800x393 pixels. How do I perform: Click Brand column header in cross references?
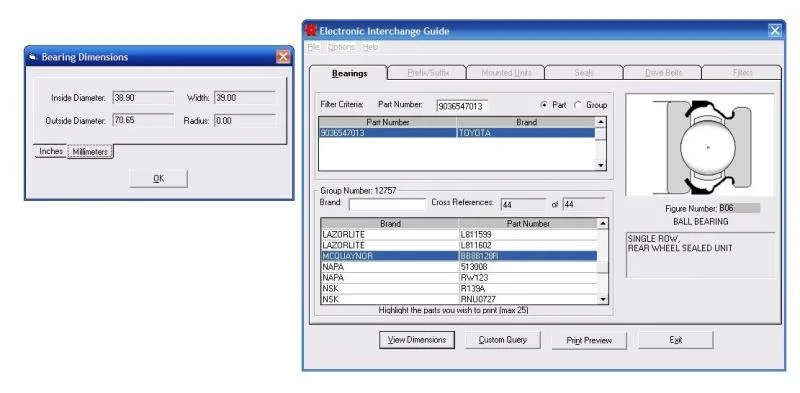tap(390, 224)
